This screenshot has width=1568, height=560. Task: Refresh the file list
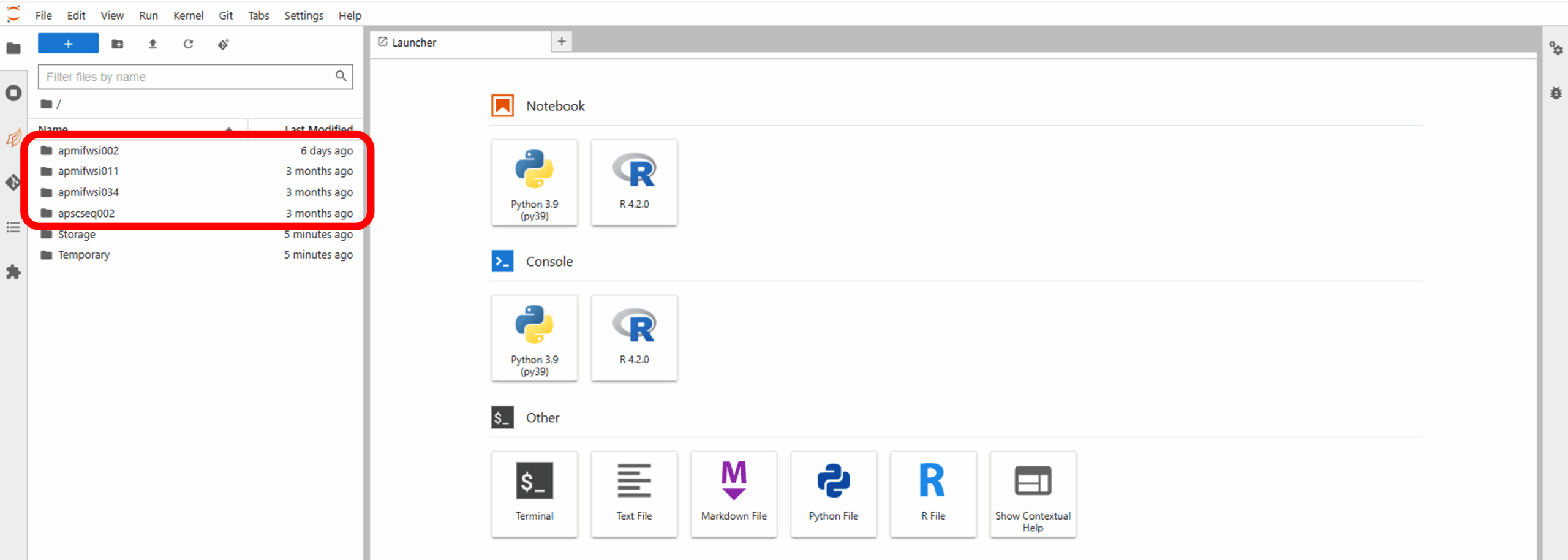click(189, 44)
